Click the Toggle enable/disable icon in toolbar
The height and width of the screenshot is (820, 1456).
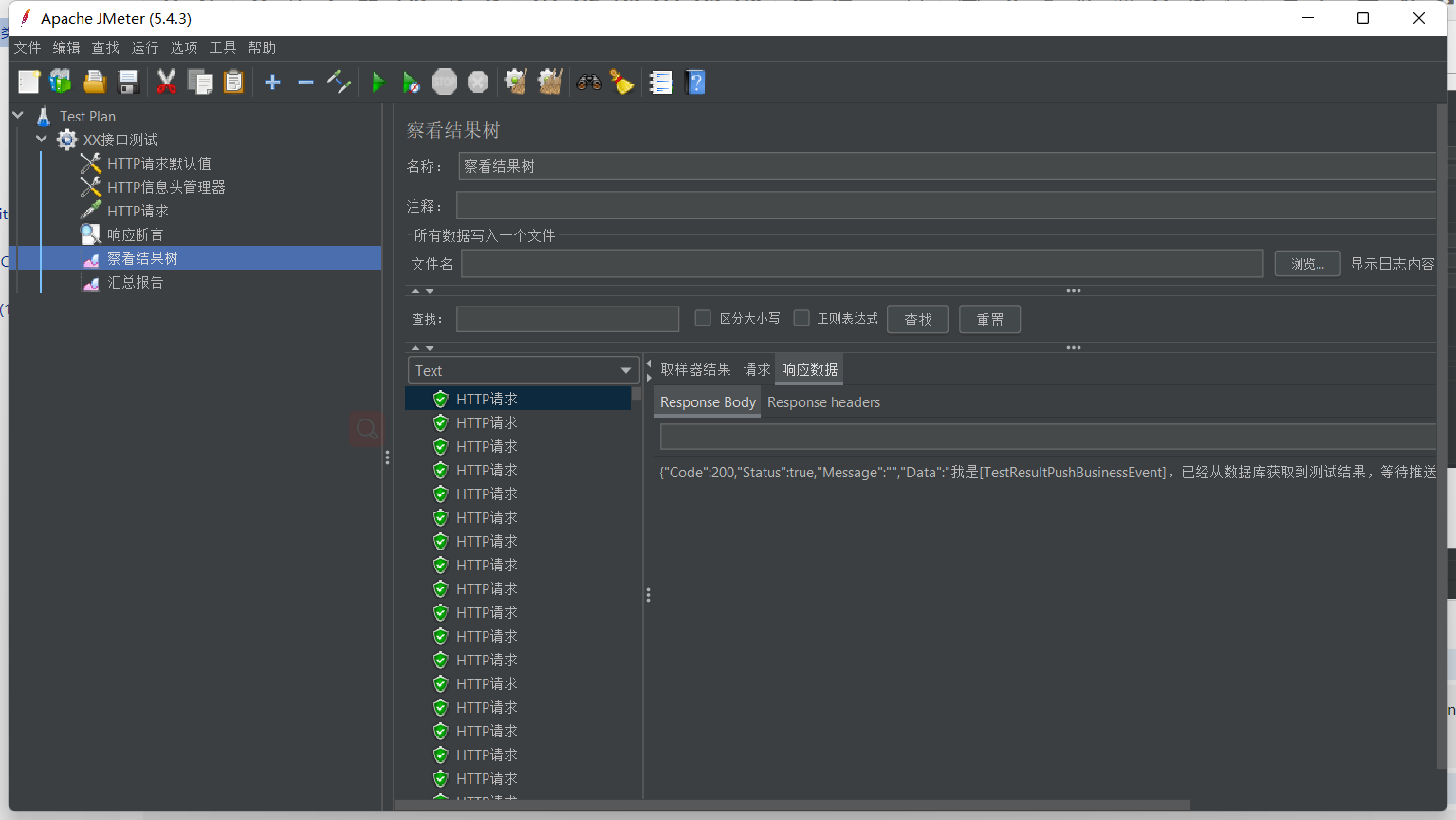tap(339, 83)
